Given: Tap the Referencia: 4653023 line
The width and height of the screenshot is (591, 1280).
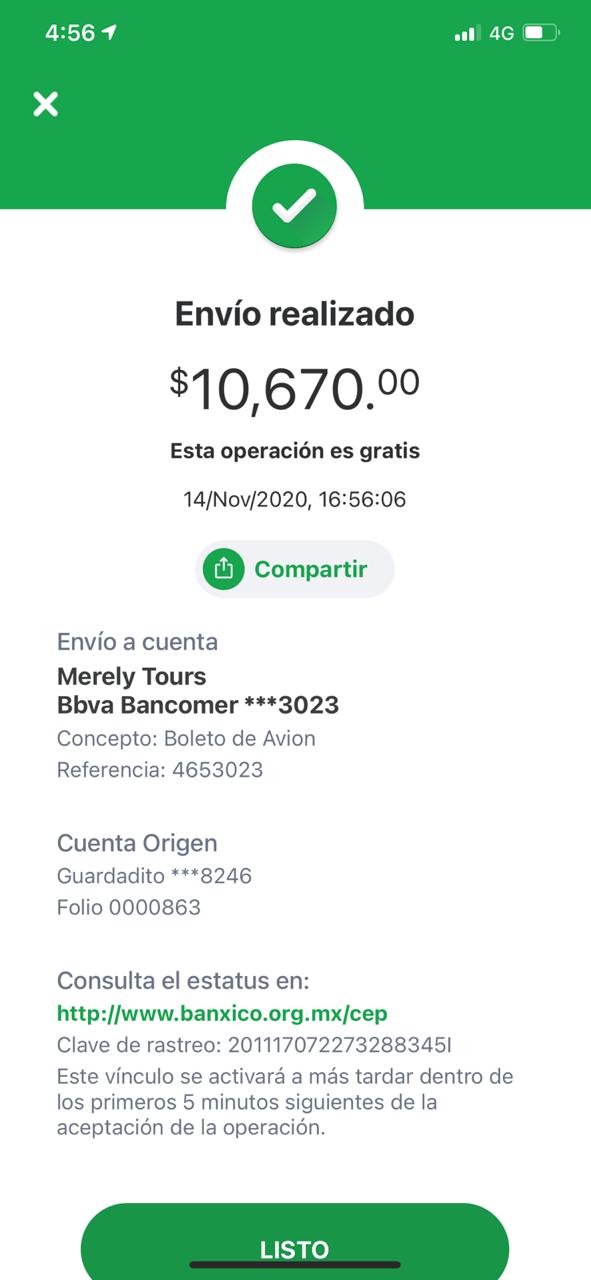Looking at the screenshot, I should 160,770.
